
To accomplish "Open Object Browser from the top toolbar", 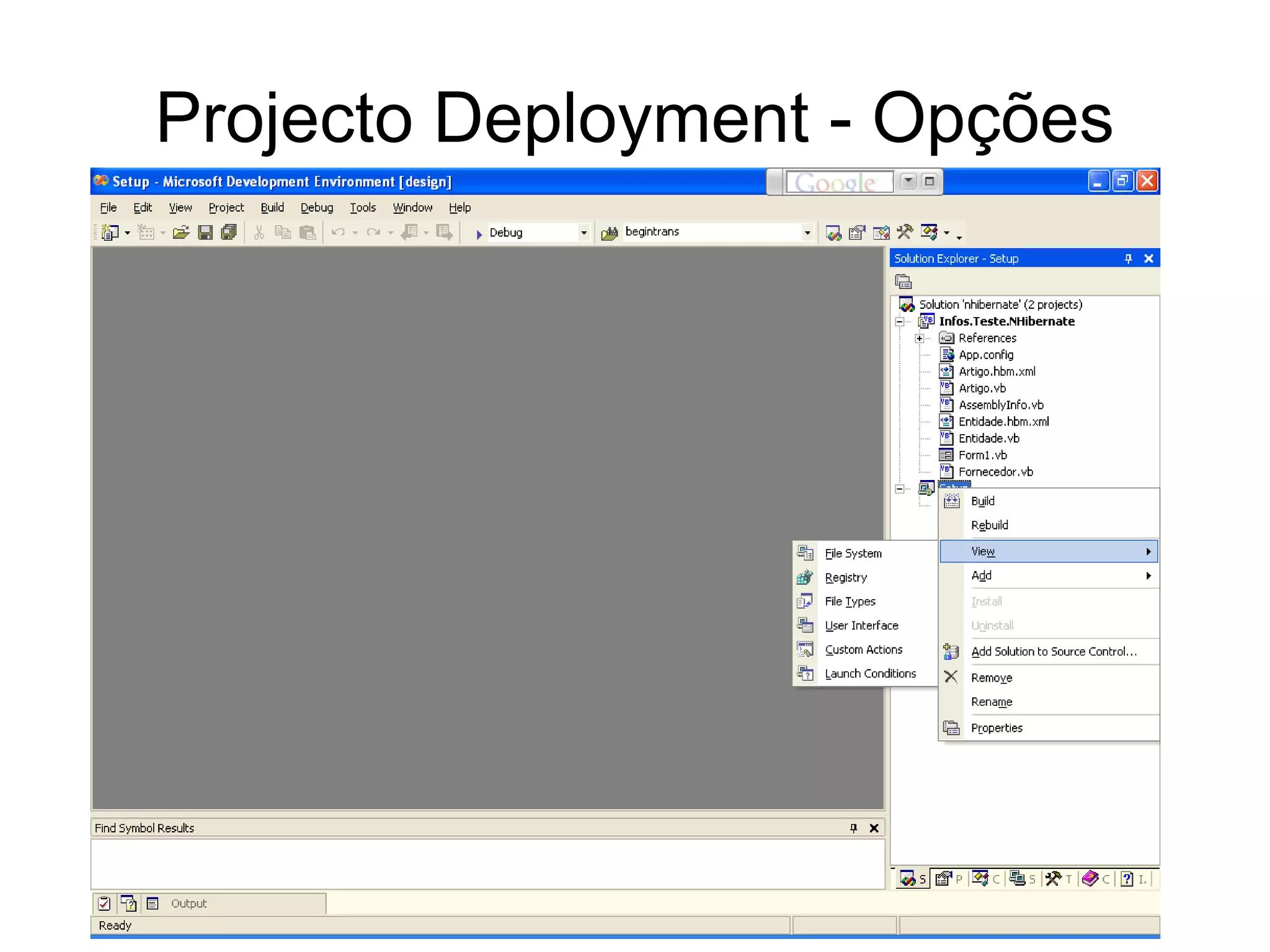I will click(x=881, y=233).
